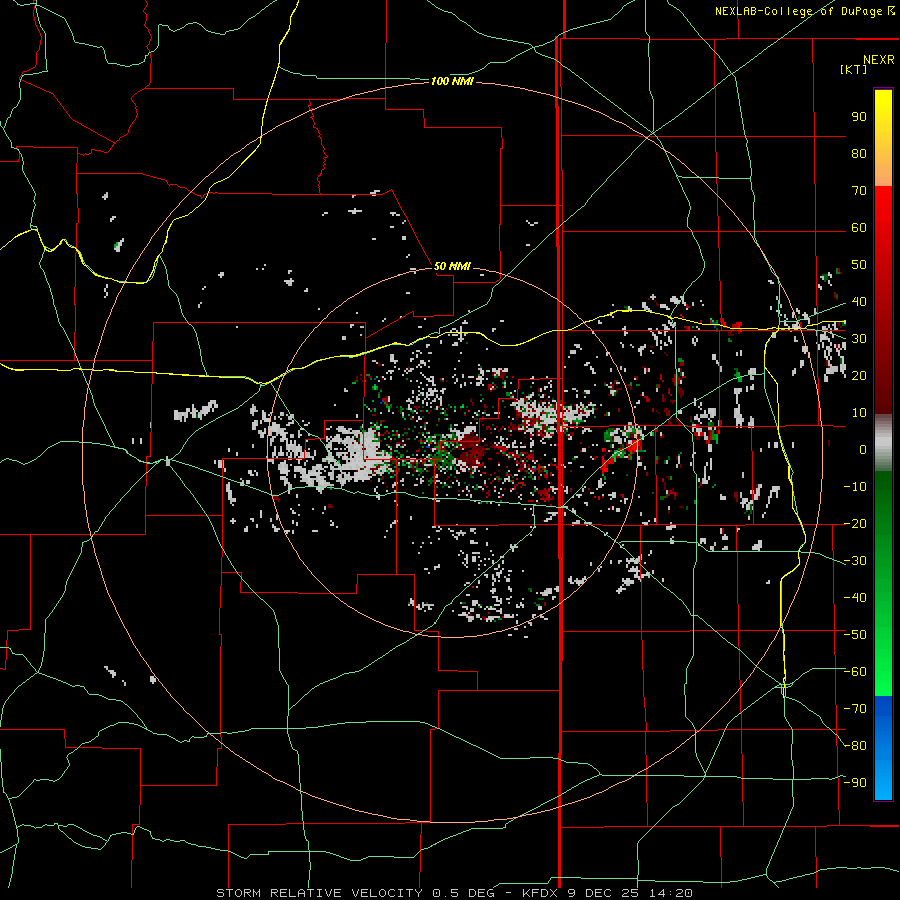Click the 40 value on the velocity scale
This screenshot has height=900, width=900.
[x=859, y=301]
